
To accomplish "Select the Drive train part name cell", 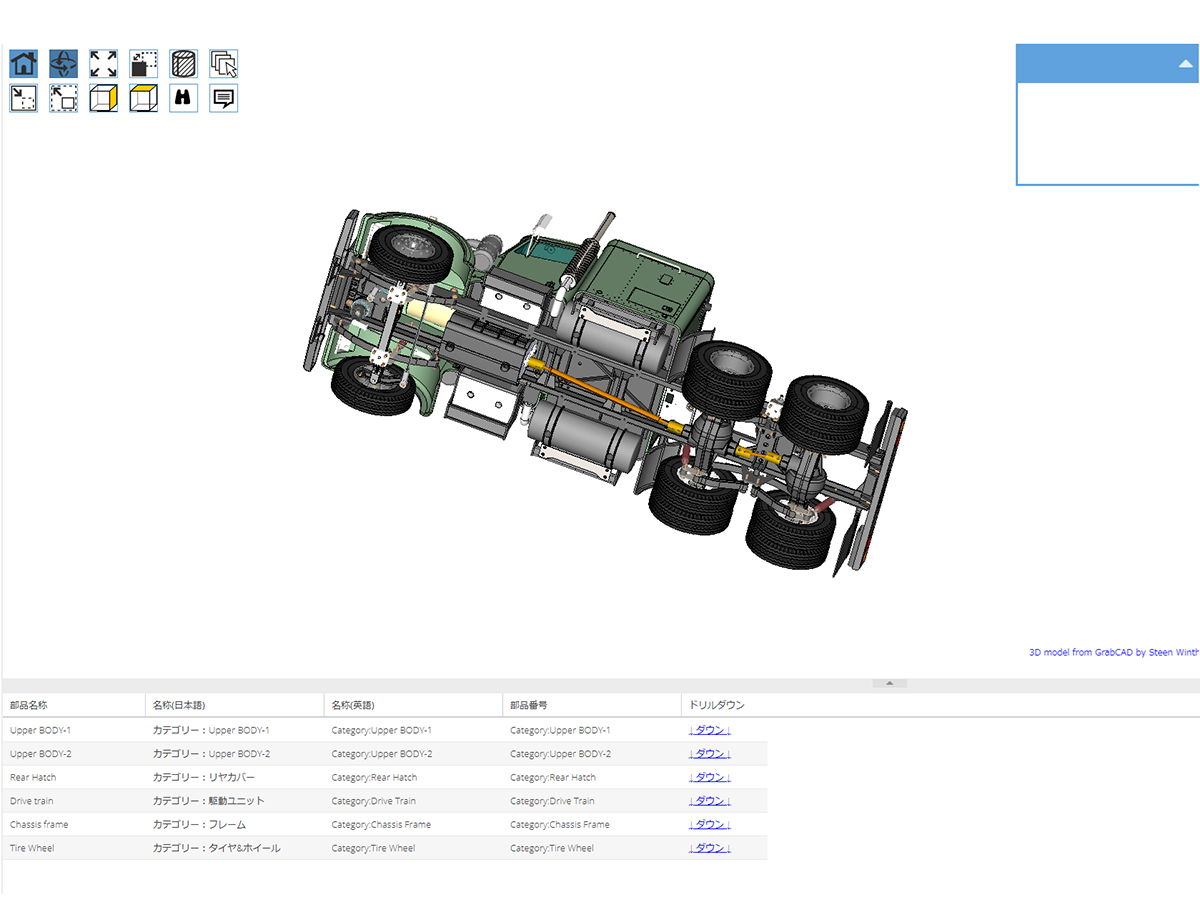I will tap(74, 801).
